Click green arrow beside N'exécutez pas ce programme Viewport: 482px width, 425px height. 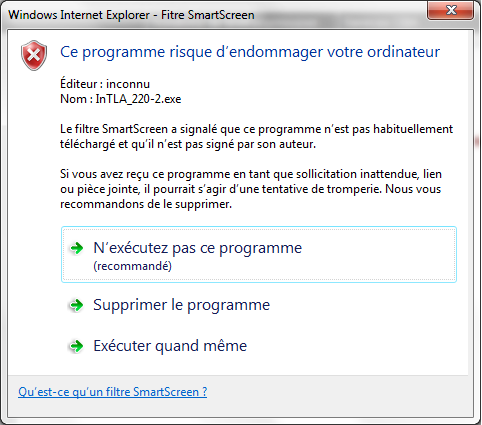[x=77, y=248]
